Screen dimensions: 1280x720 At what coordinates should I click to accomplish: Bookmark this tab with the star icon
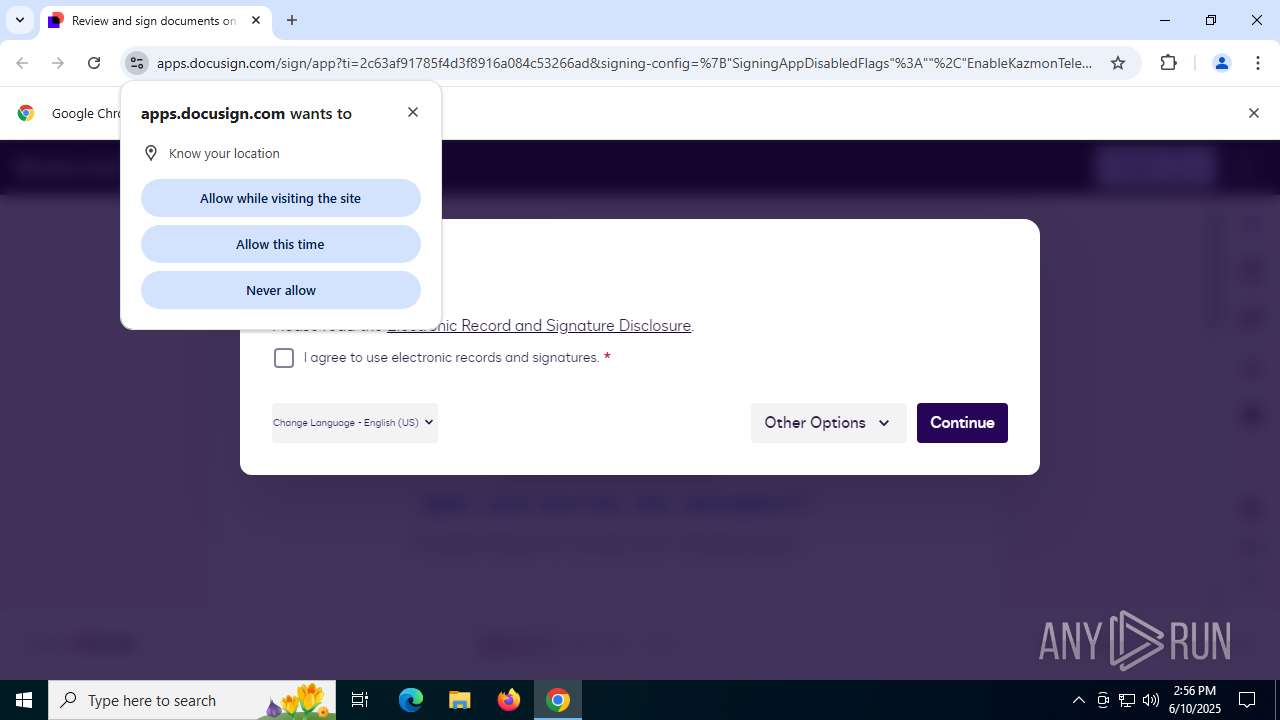click(x=1118, y=63)
